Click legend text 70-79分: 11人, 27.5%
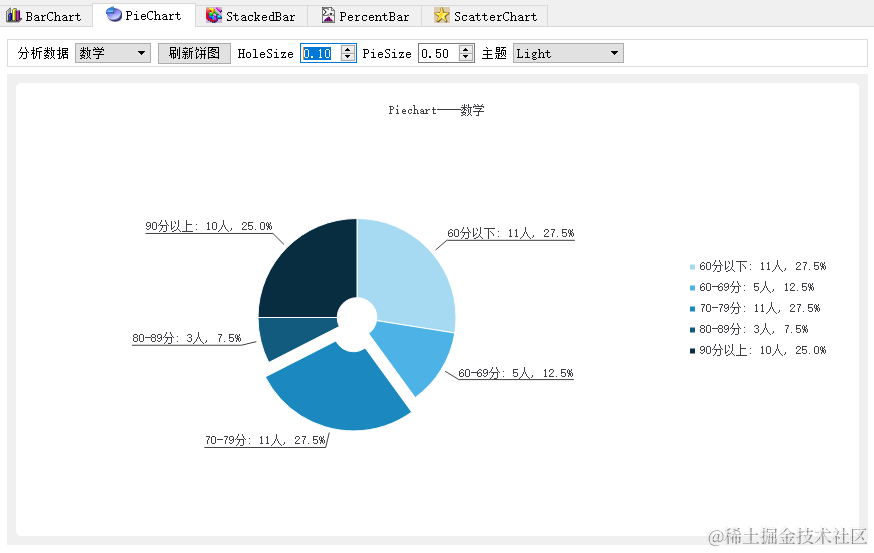 tap(760, 308)
